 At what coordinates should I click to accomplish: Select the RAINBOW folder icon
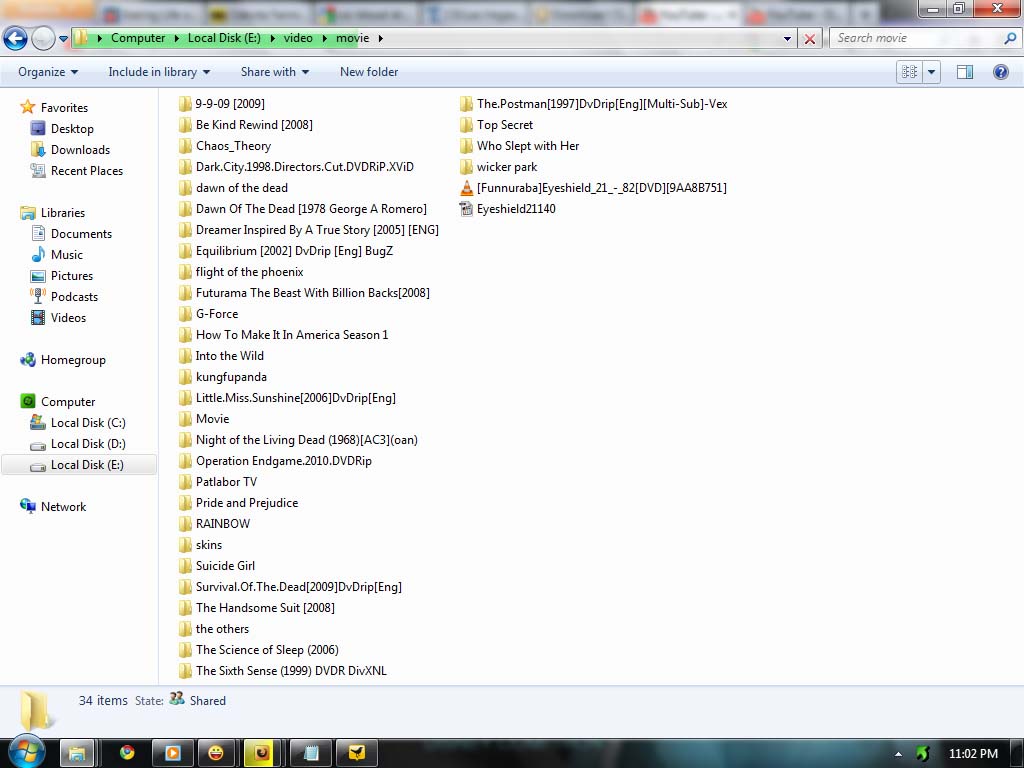[x=185, y=524]
